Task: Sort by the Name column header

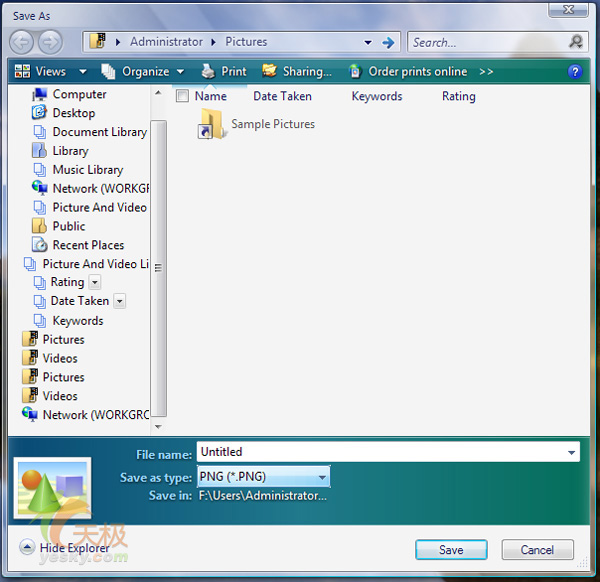Action: click(x=211, y=96)
